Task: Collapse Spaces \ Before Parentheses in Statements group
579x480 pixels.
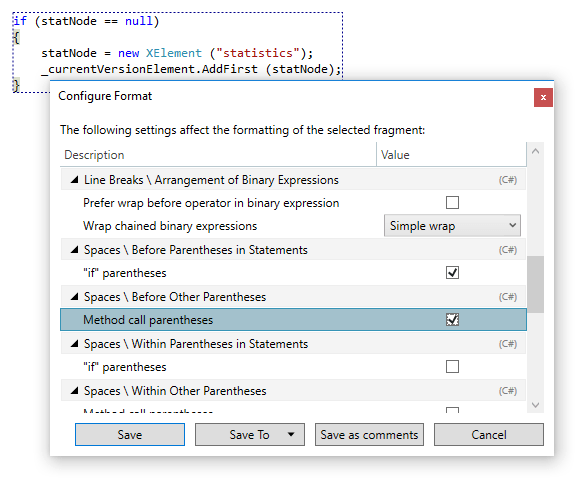Action: (75, 250)
